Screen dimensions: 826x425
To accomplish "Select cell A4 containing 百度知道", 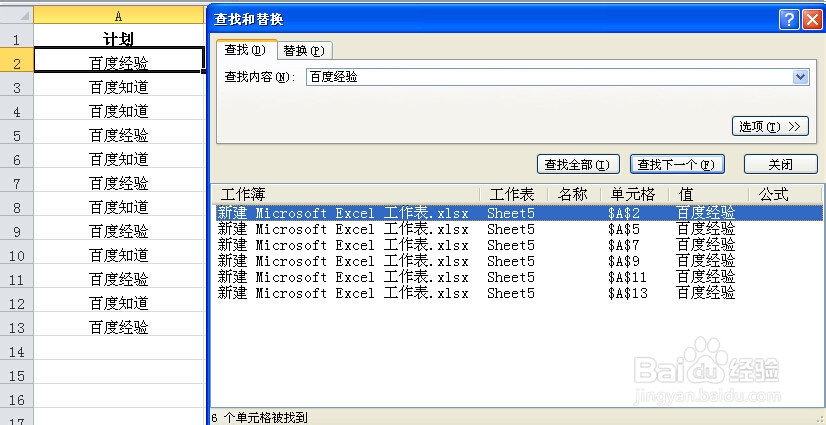I will pyautogui.click(x=119, y=108).
